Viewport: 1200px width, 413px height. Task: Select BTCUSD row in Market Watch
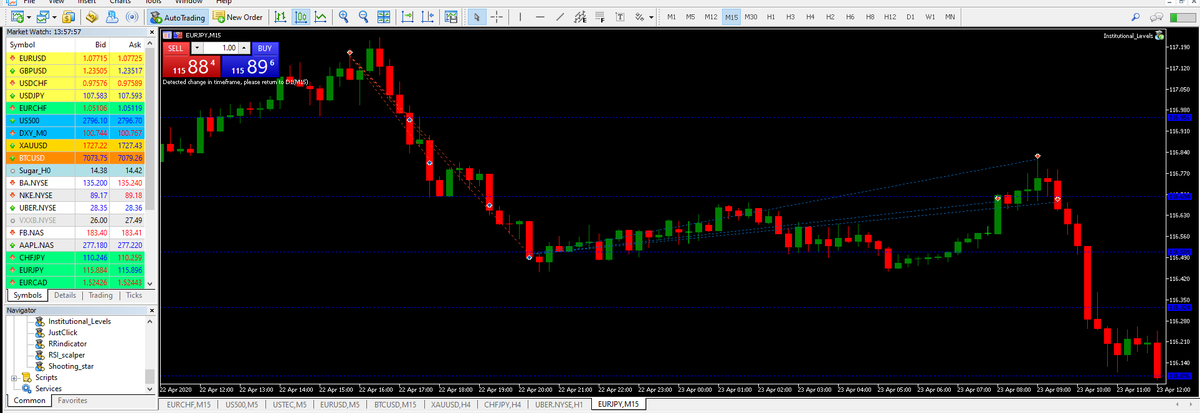75,157
